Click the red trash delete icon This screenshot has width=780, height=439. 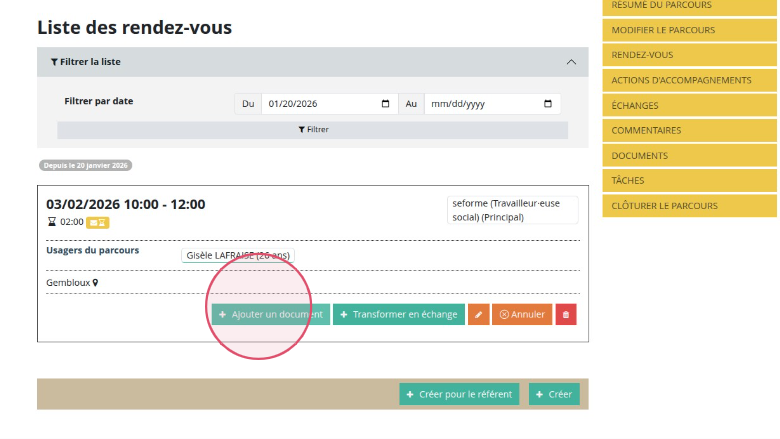(566, 315)
